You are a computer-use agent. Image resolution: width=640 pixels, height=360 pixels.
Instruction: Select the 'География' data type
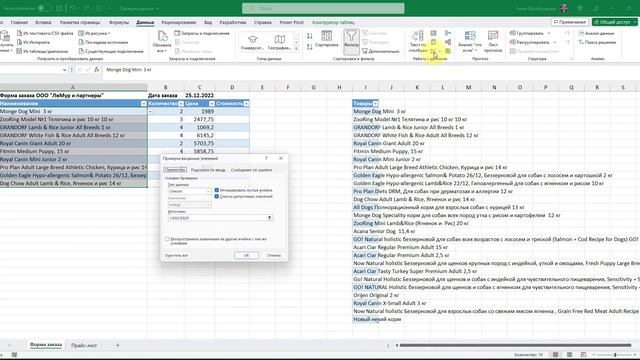280,42
